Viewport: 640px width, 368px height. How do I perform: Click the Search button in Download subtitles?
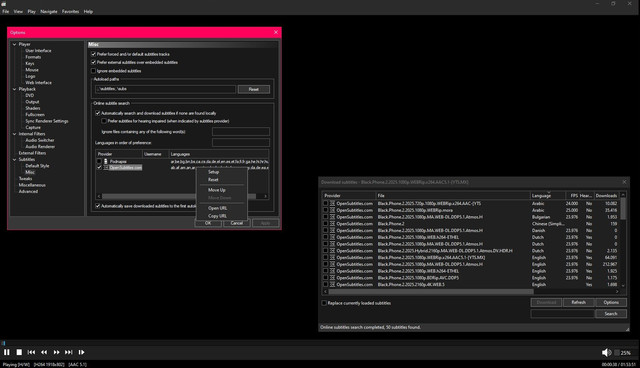pyautogui.click(x=611, y=314)
